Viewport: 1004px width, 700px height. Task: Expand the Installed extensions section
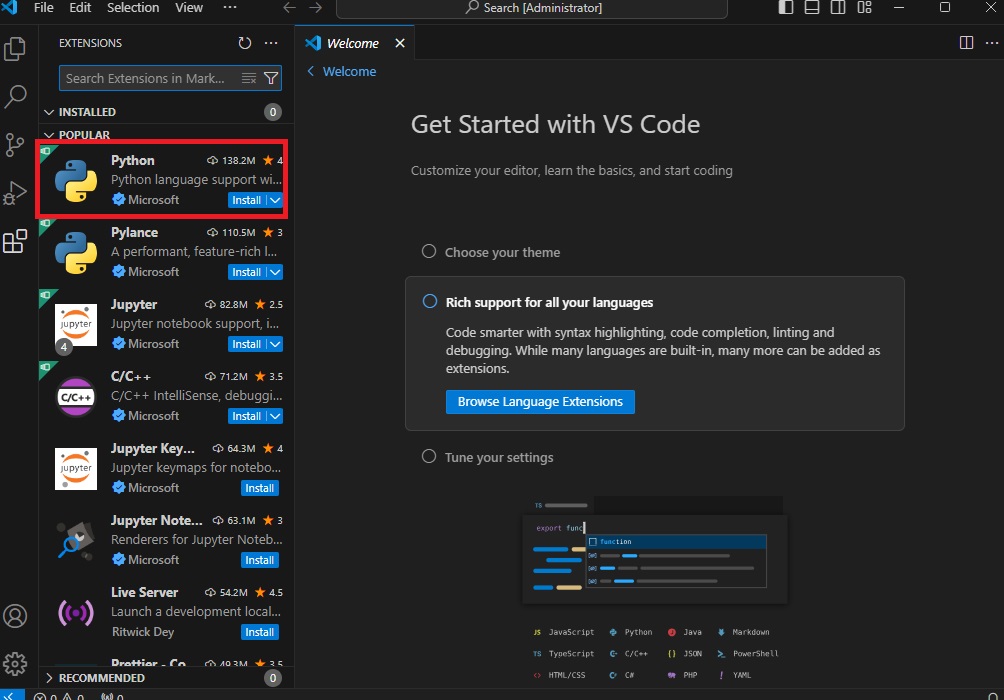[x=87, y=112]
